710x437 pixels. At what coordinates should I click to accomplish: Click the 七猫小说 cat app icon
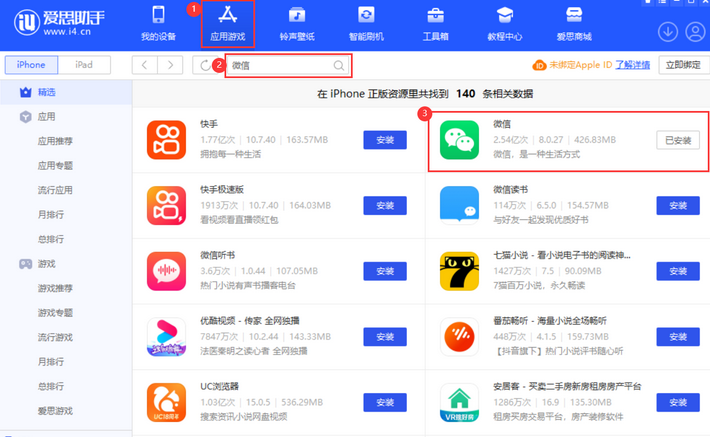click(459, 271)
